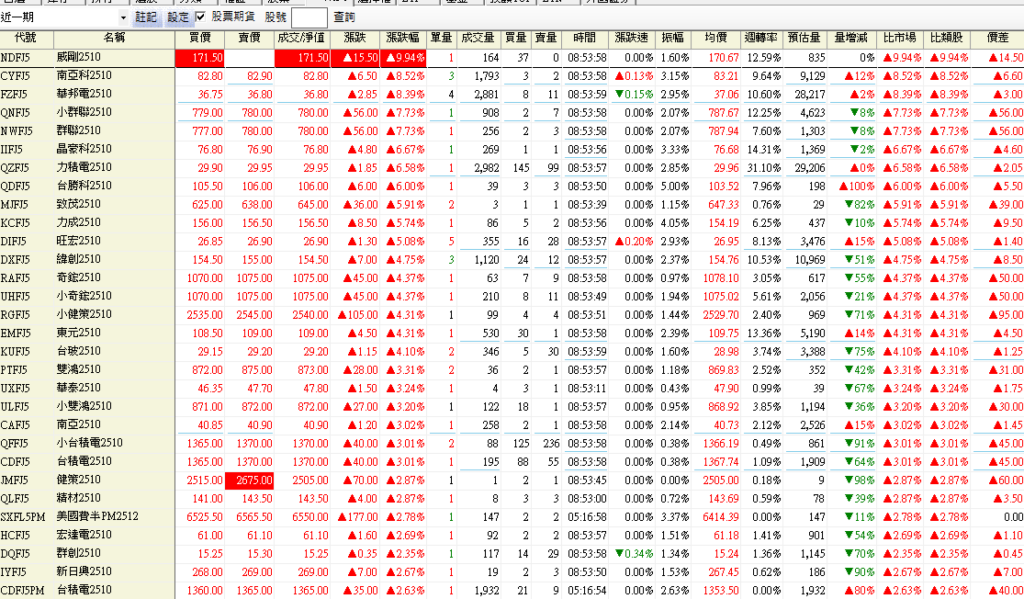The height and width of the screenshot is (599, 1024).
Task: Sort by the 預估量 column header
Action: point(806,37)
